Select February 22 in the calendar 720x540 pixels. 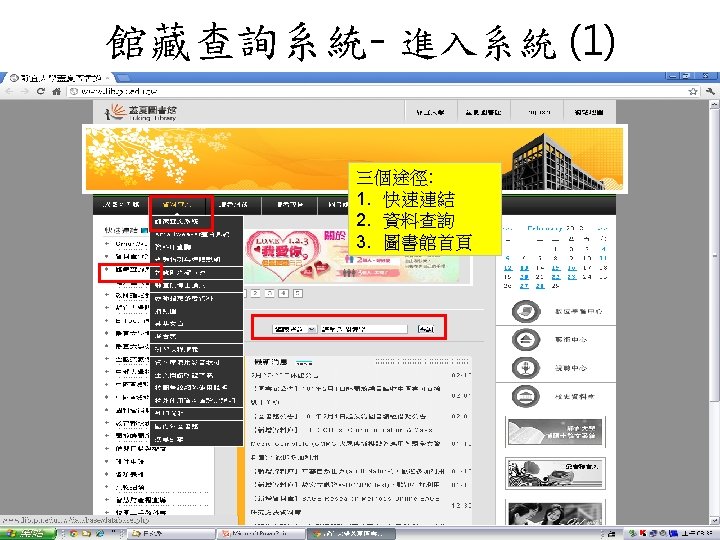click(556, 277)
